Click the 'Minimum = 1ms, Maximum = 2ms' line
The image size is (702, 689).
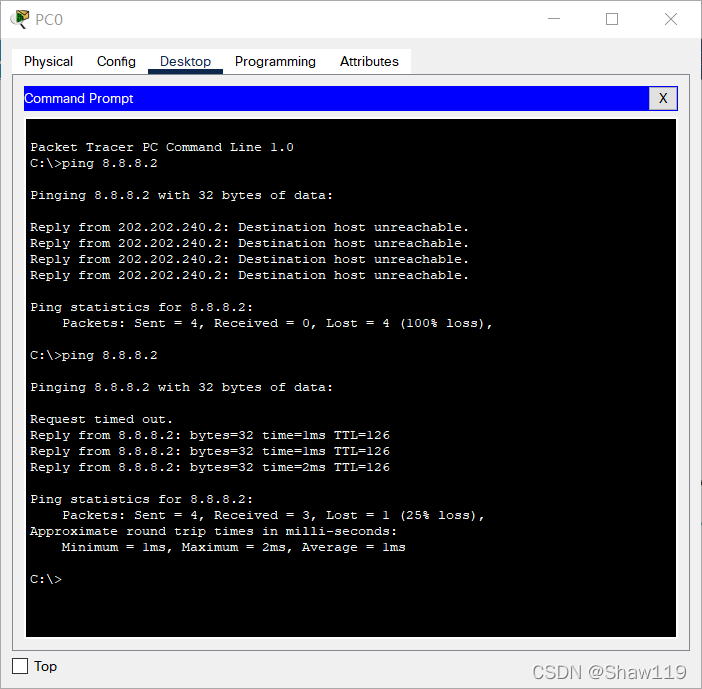[233, 548]
